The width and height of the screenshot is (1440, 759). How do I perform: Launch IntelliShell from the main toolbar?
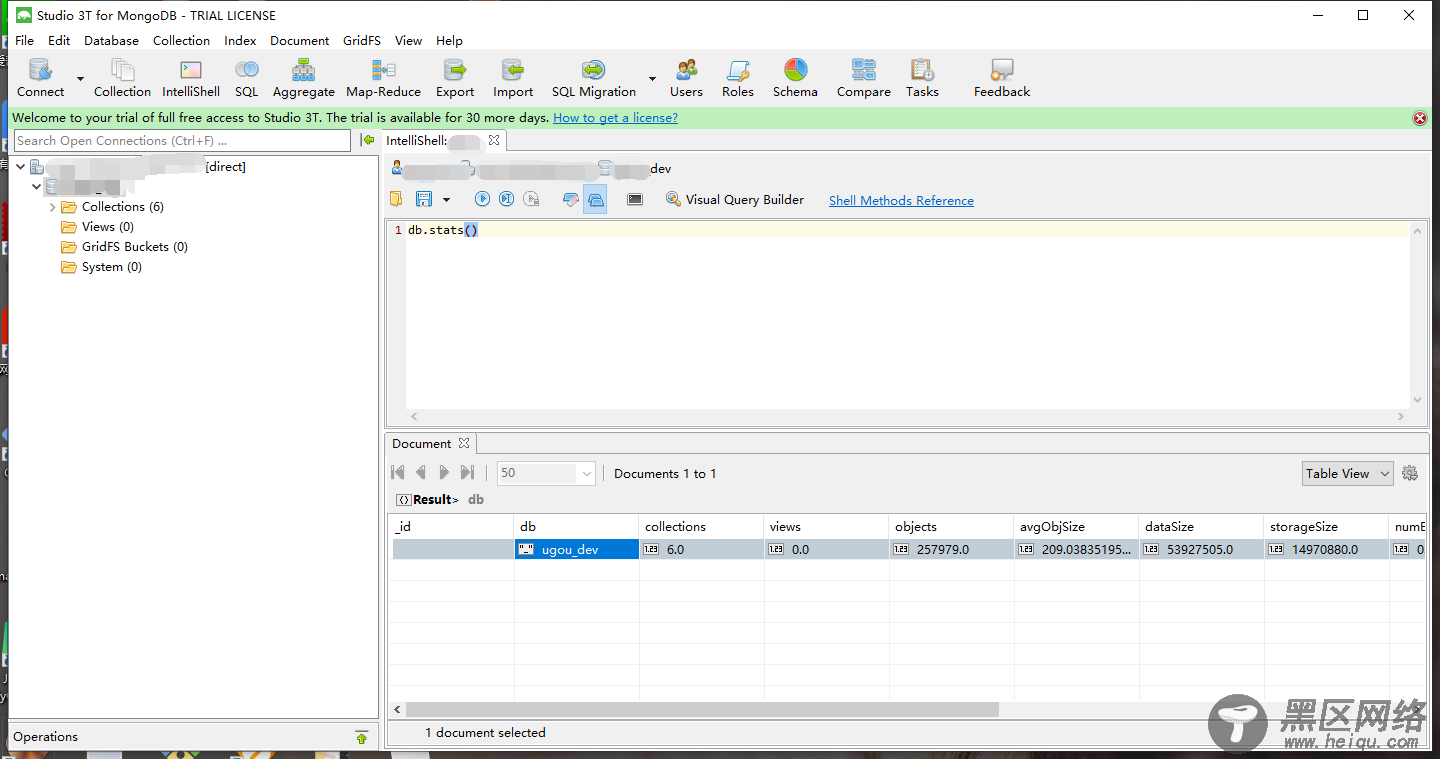point(191,78)
